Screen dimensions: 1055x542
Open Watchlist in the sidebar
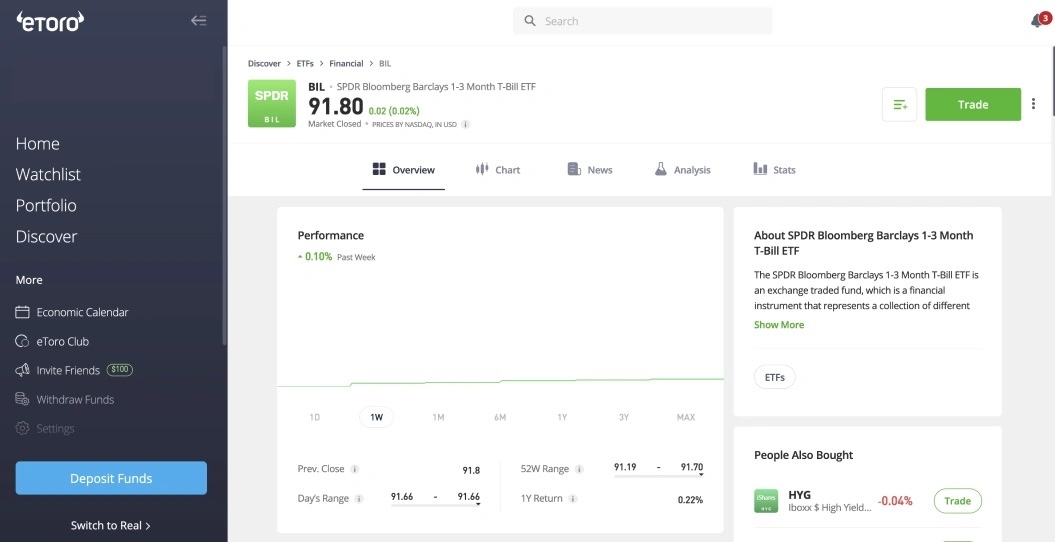click(48, 175)
